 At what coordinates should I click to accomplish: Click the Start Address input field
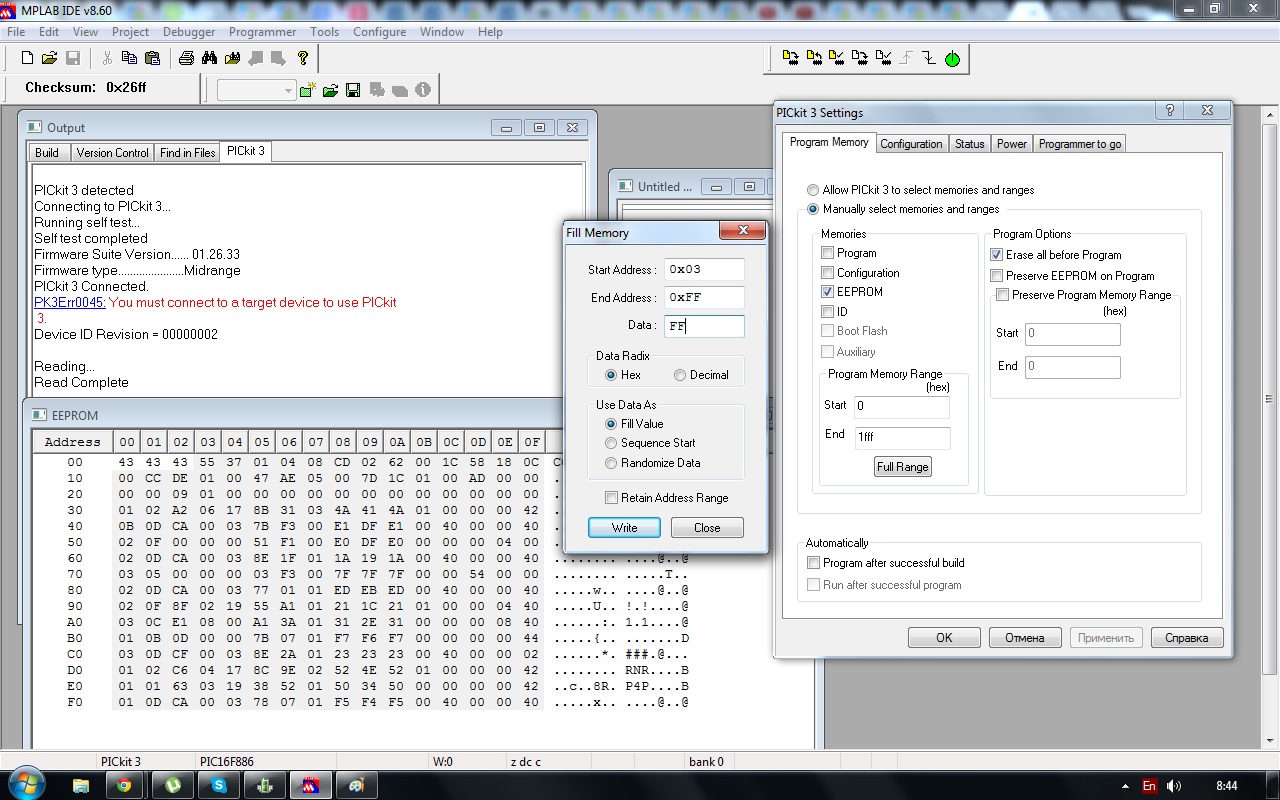pos(704,269)
